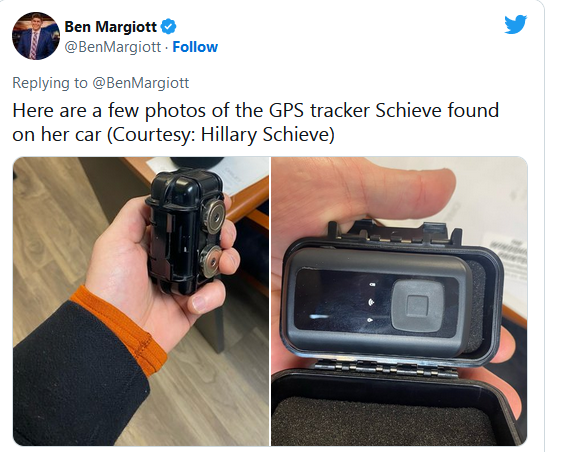Click the @BenMargiott handle under name
Viewport: 564px width, 452px height.
pyautogui.click(x=113, y=47)
